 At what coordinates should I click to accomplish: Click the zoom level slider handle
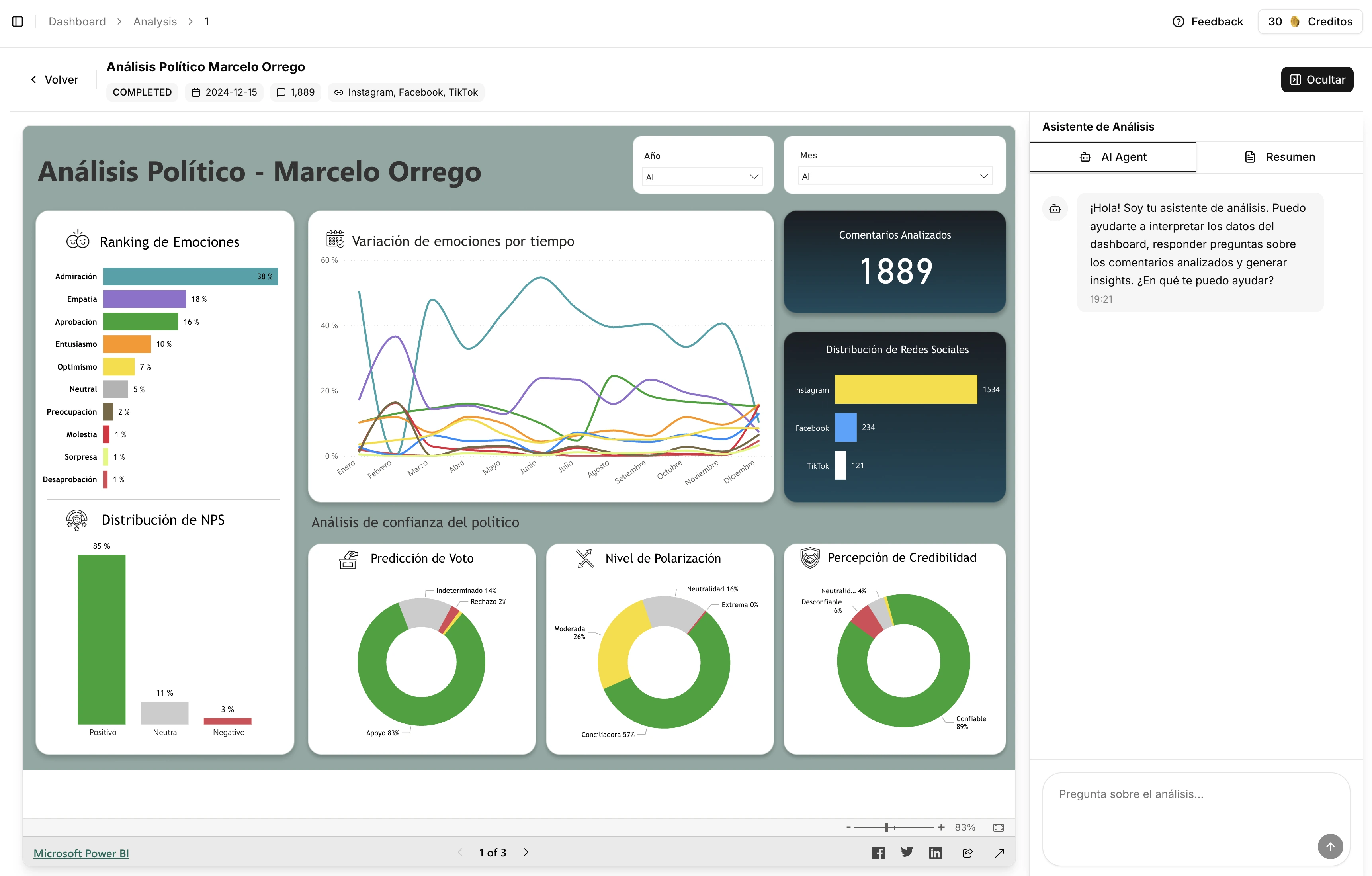[x=887, y=827]
